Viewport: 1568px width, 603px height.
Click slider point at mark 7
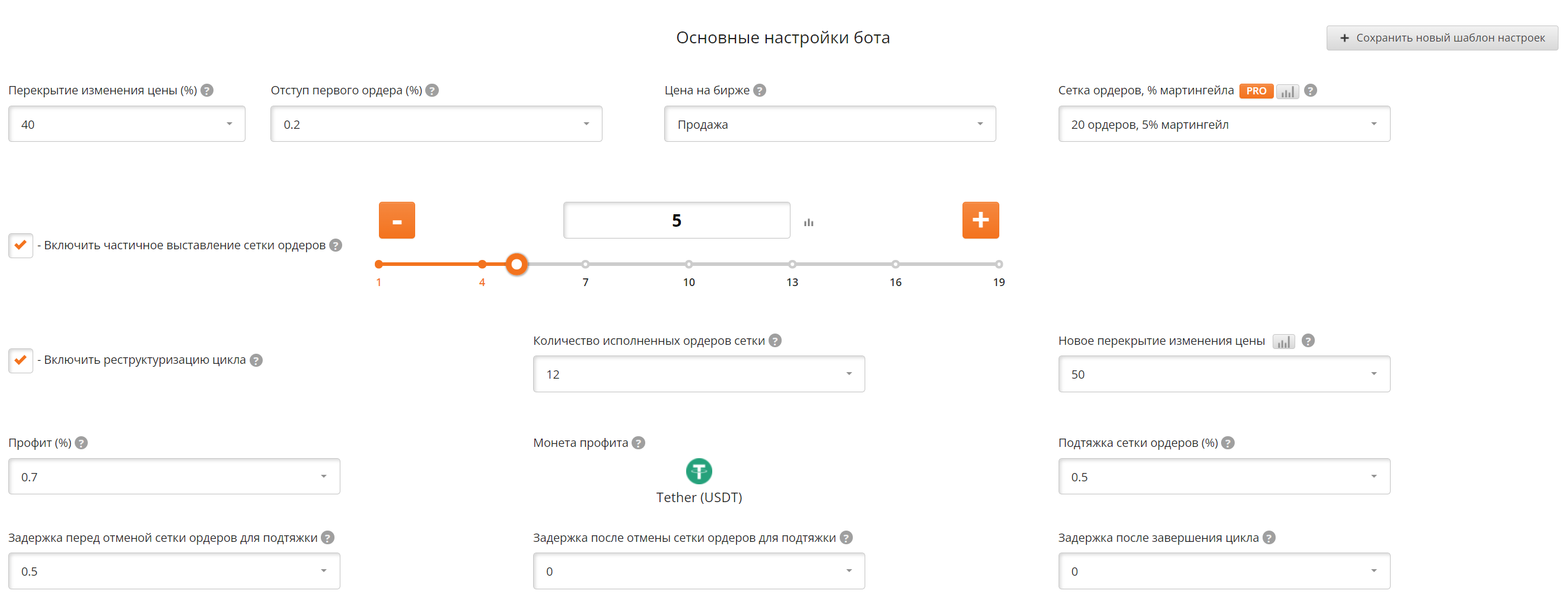click(585, 264)
